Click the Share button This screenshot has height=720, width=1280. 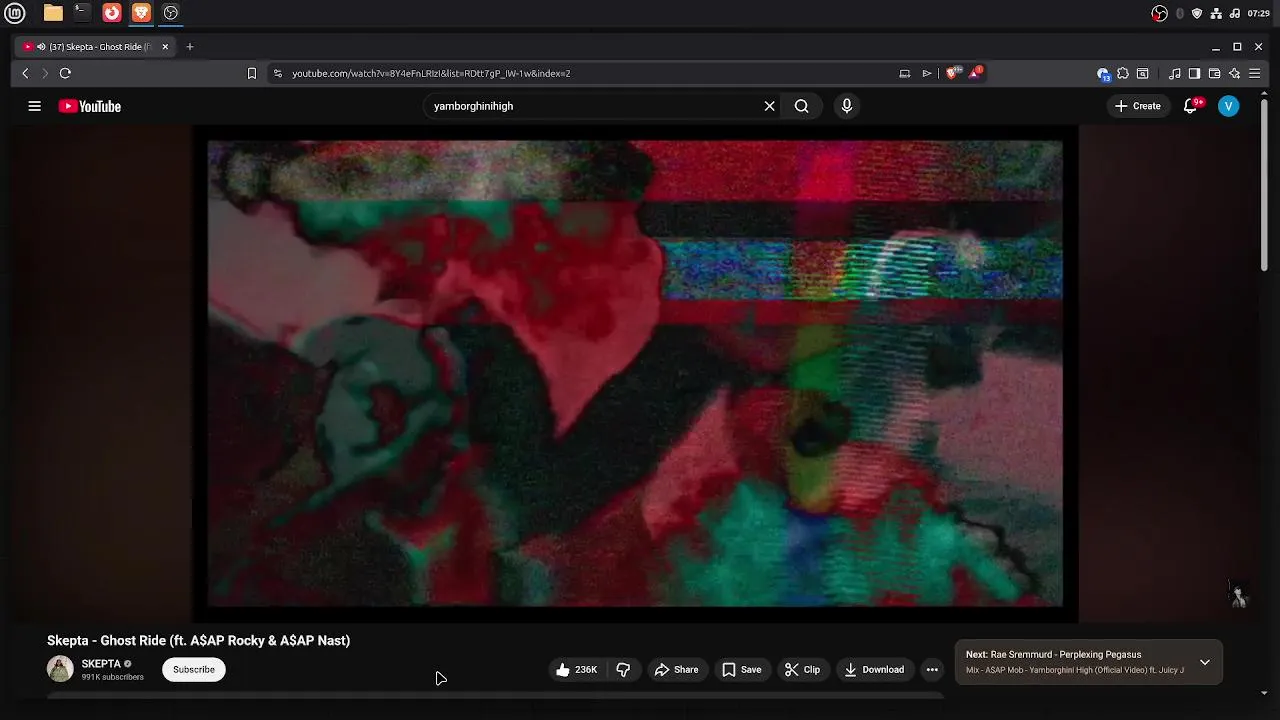(676, 670)
